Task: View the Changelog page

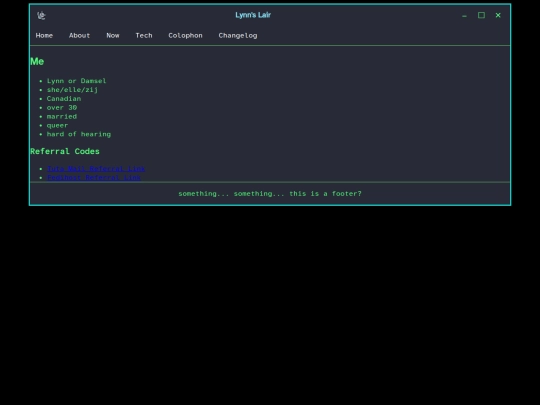Action: pyautogui.click(x=238, y=35)
